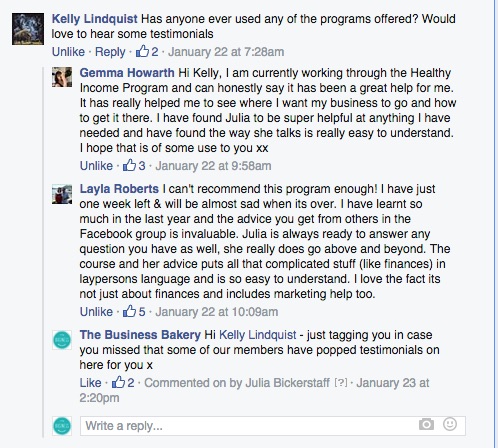Open tagged Kelly Lindquist mention link
The height and width of the screenshot is (448, 498).
[x=258, y=335]
